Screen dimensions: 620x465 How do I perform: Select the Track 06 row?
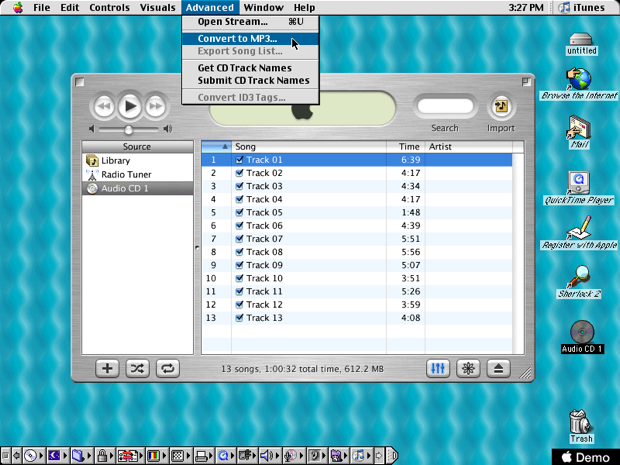point(357,226)
